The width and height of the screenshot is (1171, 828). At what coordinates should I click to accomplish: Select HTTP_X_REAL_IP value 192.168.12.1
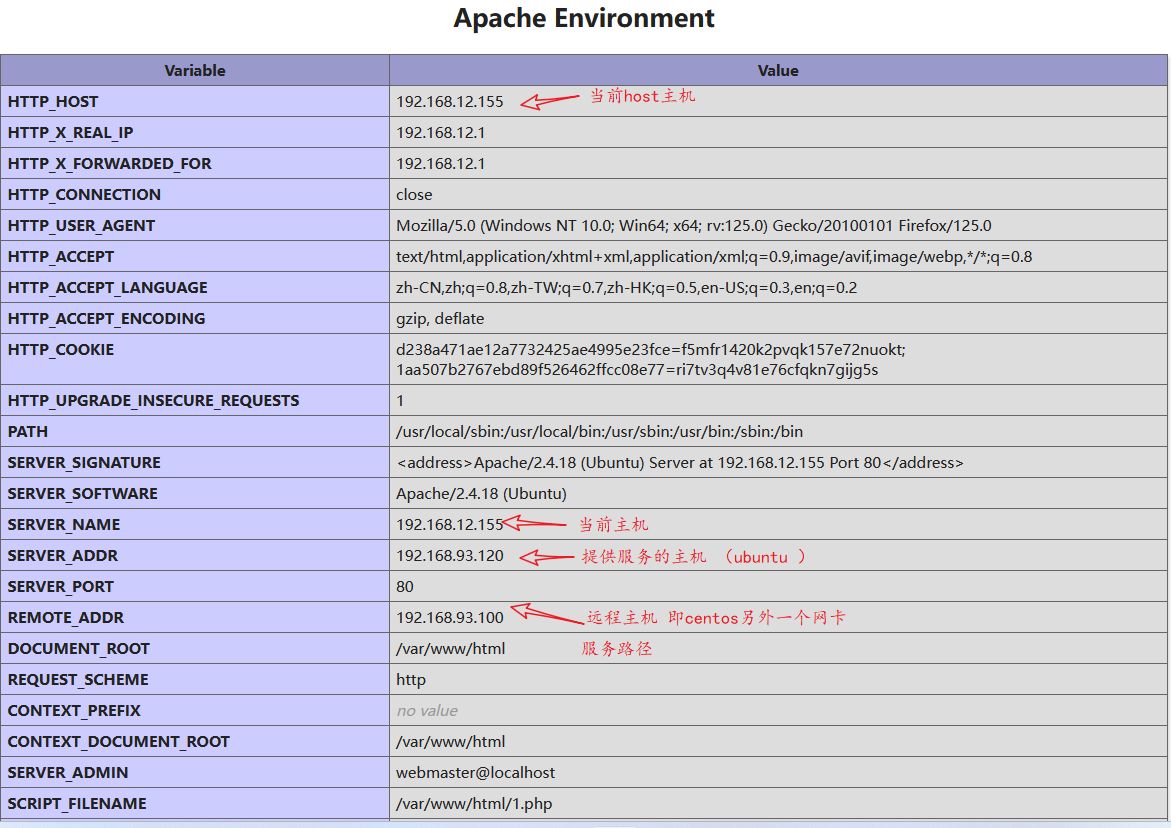tap(441, 132)
